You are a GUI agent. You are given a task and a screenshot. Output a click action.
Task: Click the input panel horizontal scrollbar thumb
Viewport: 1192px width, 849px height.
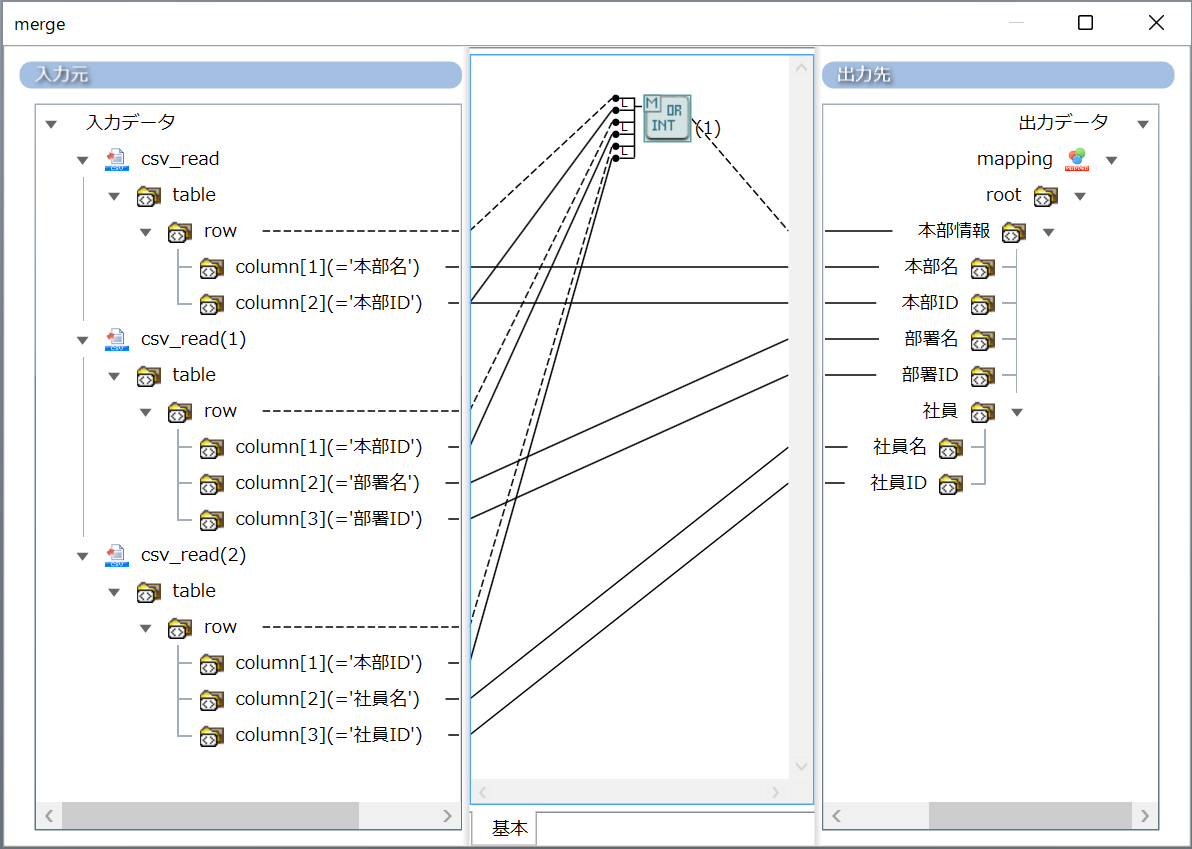[x=211, y=816]
